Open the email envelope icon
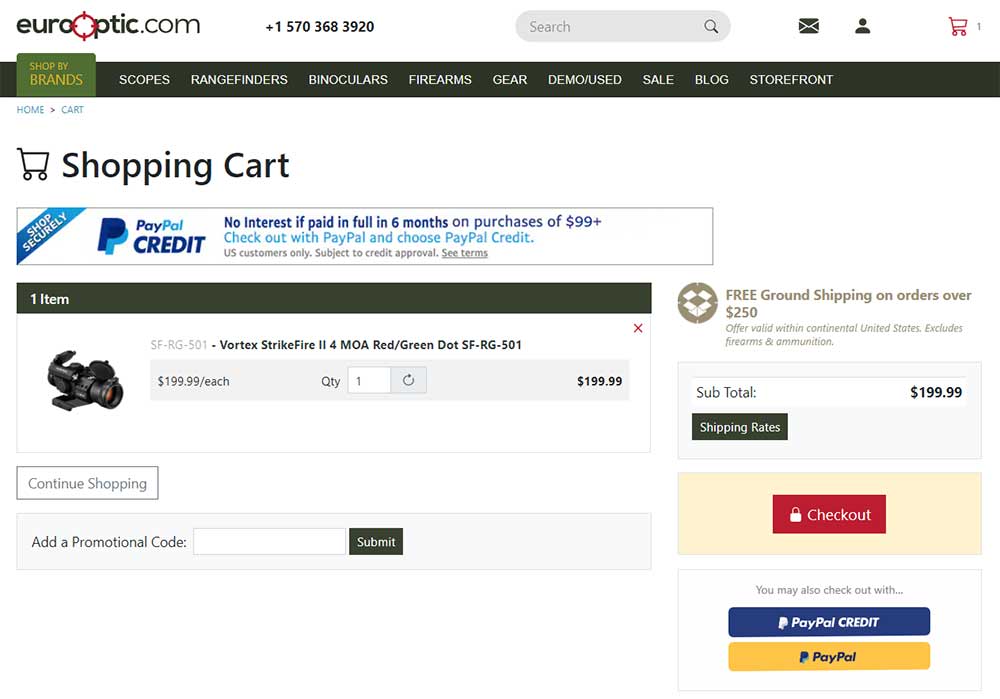 click(x=809, y=27)
